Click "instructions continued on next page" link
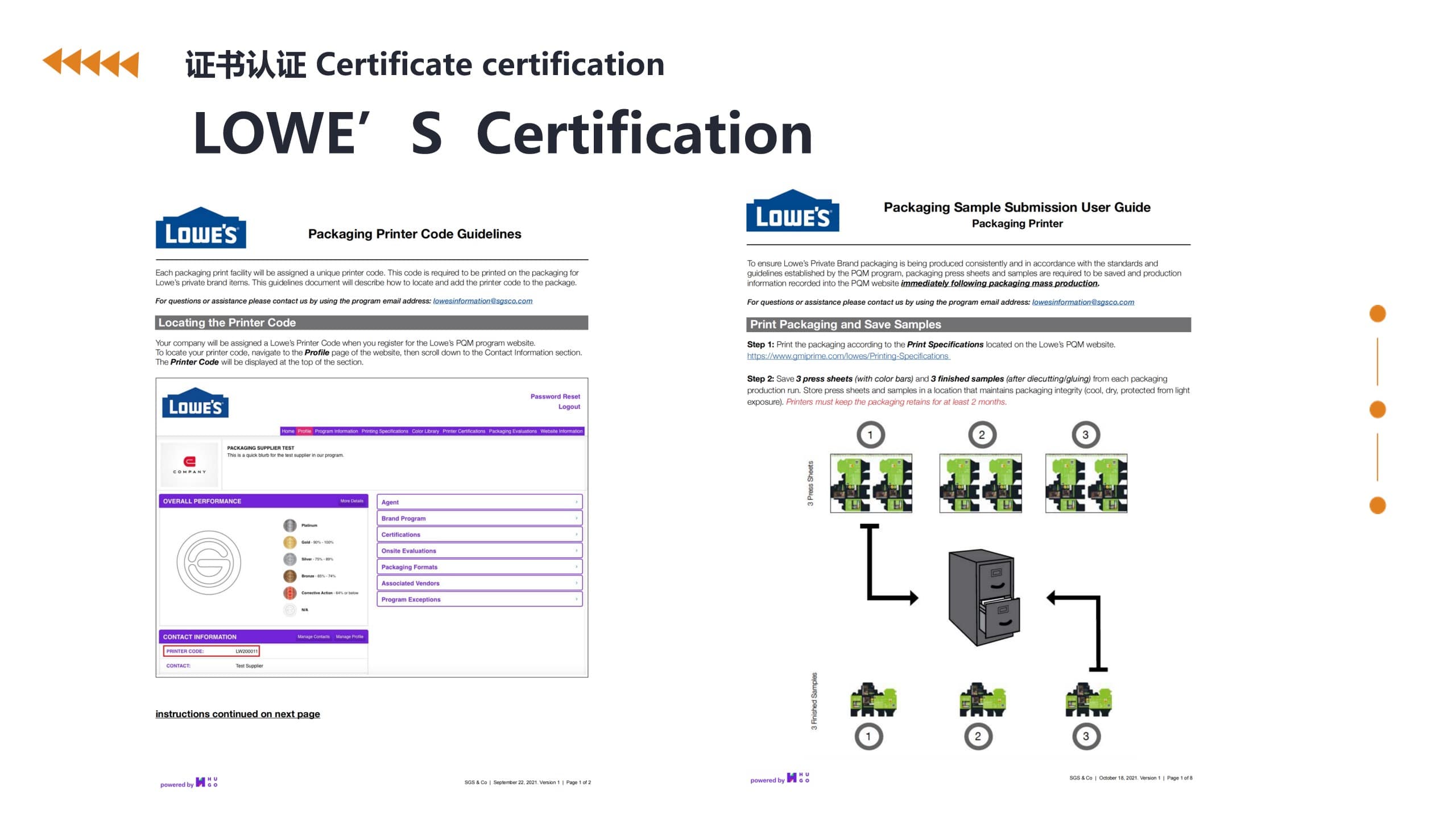1456x819 pixels. coord(238,714)
